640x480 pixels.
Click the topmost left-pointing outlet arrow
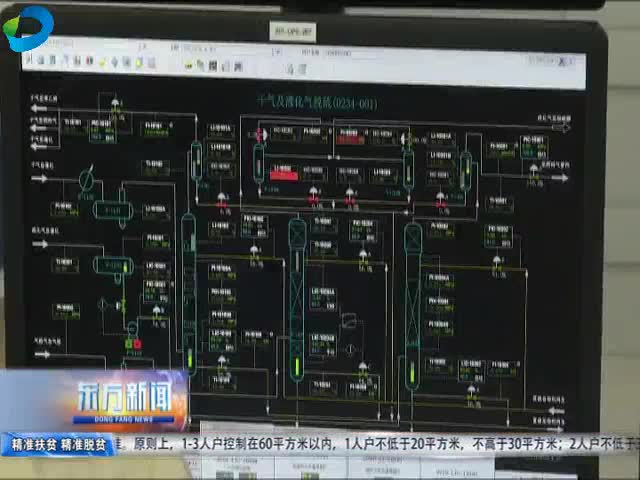(x=39, y=108)
